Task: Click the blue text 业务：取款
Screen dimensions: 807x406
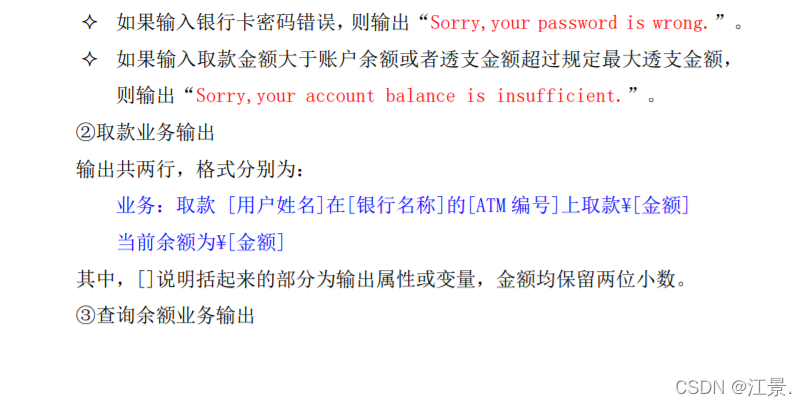Action: (x=166, y=205)
